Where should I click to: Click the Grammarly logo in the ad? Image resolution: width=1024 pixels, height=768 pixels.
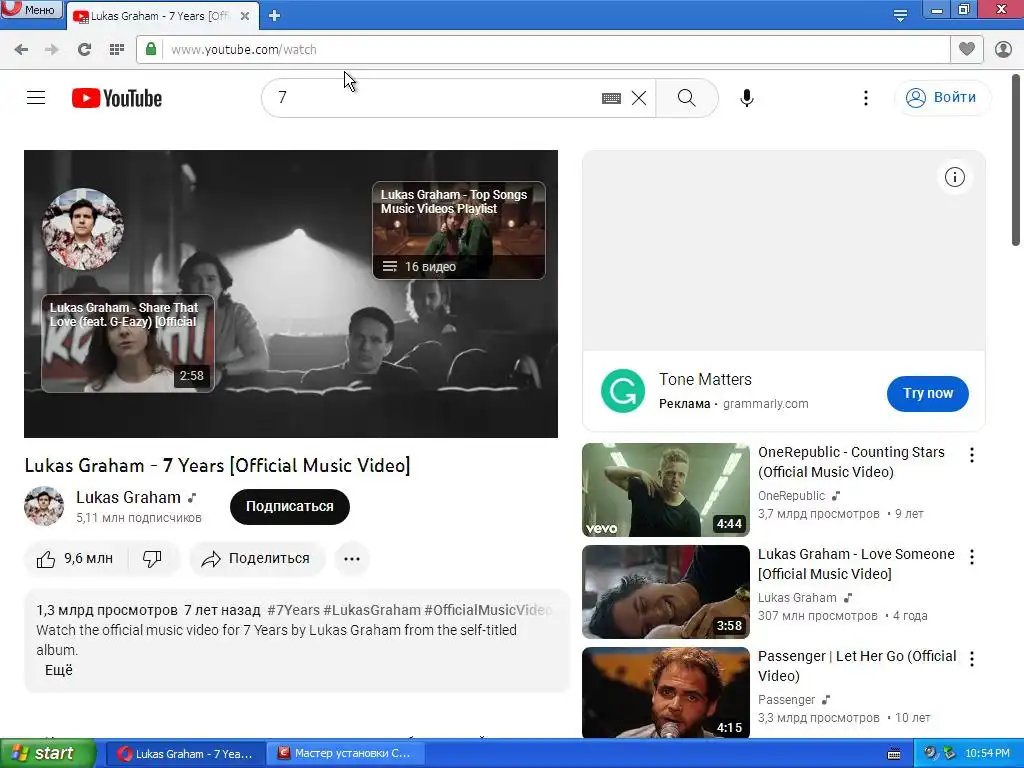click(622, 391)
